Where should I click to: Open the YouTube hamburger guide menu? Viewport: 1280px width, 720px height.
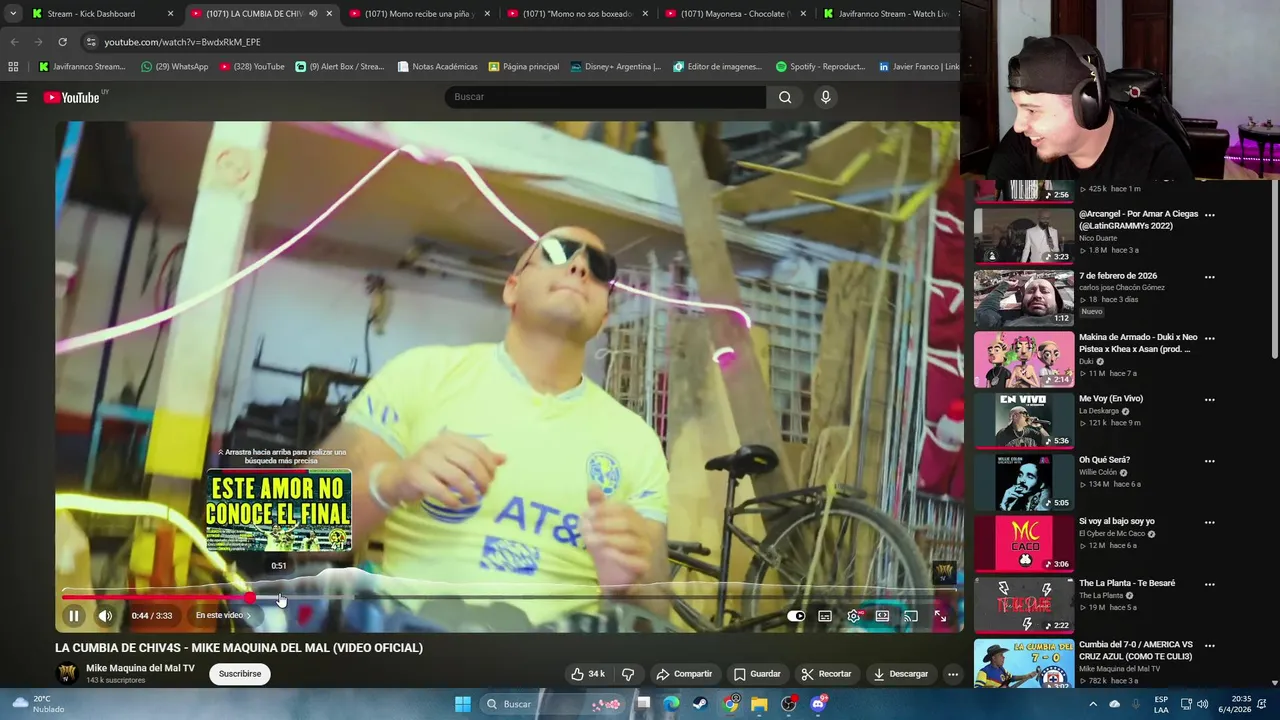21,97
